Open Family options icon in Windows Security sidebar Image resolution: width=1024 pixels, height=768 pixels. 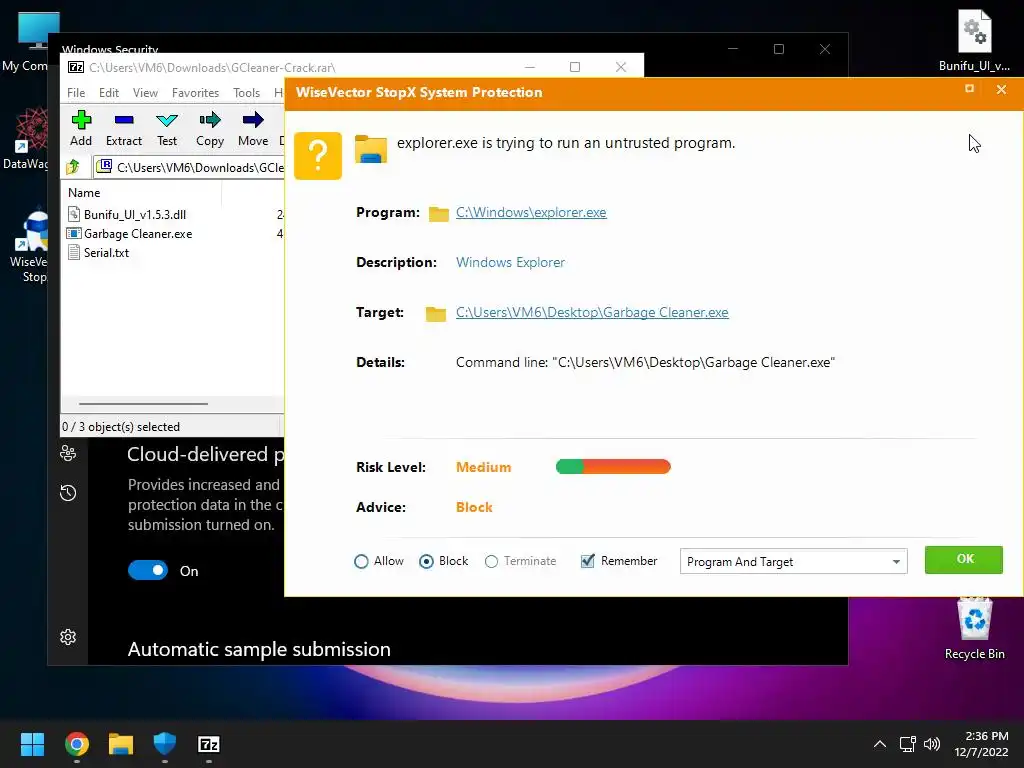[x=68, y=453]
